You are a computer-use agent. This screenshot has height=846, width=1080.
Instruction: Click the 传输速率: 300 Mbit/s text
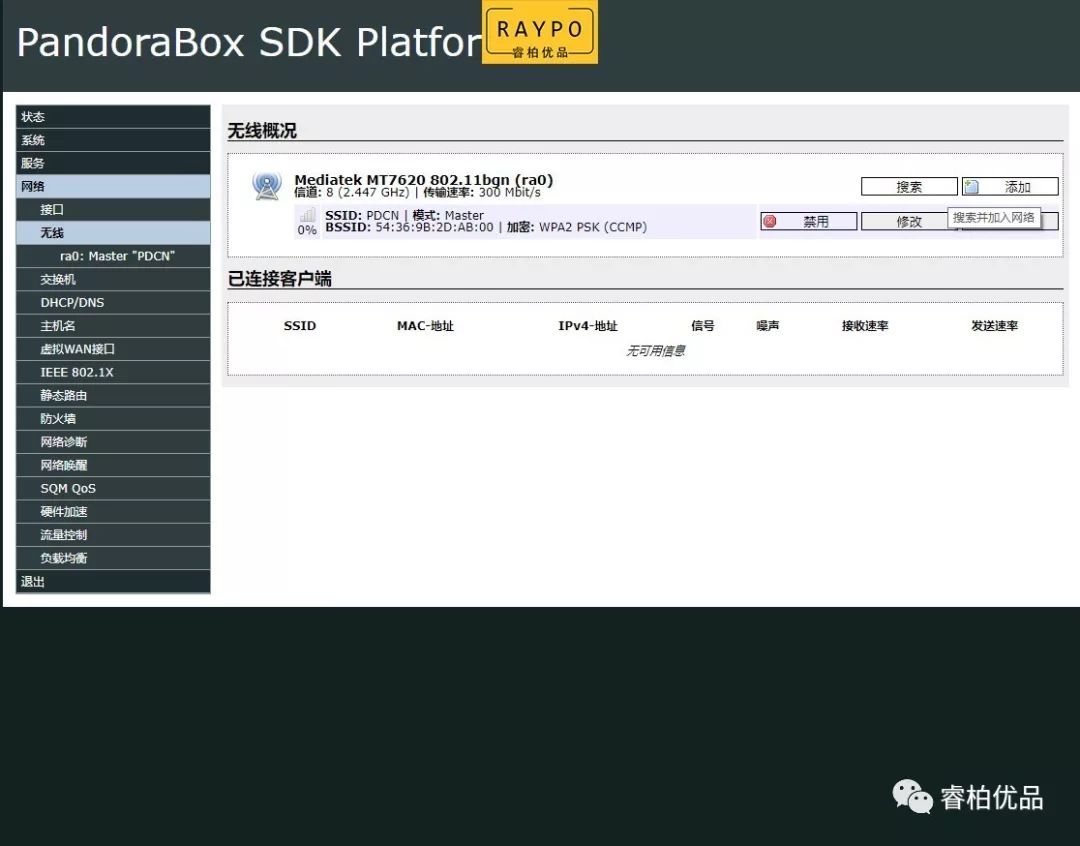[481, 192]
